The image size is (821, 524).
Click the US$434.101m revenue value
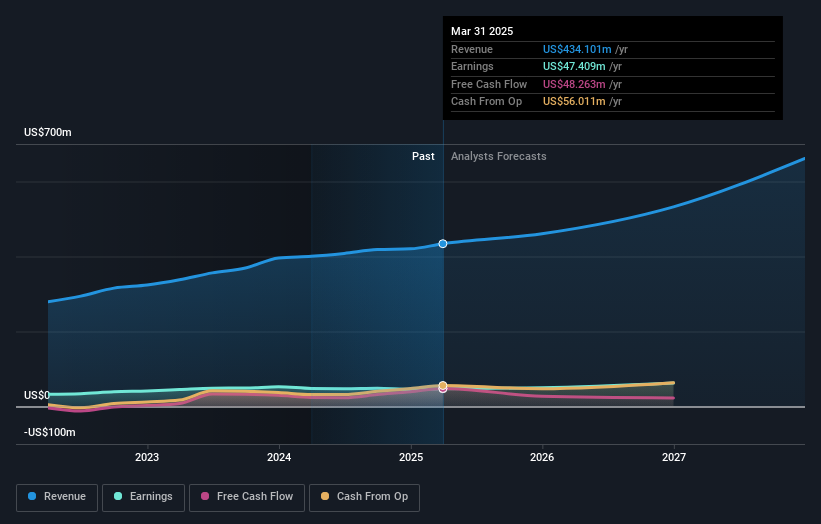click(577, 49)
